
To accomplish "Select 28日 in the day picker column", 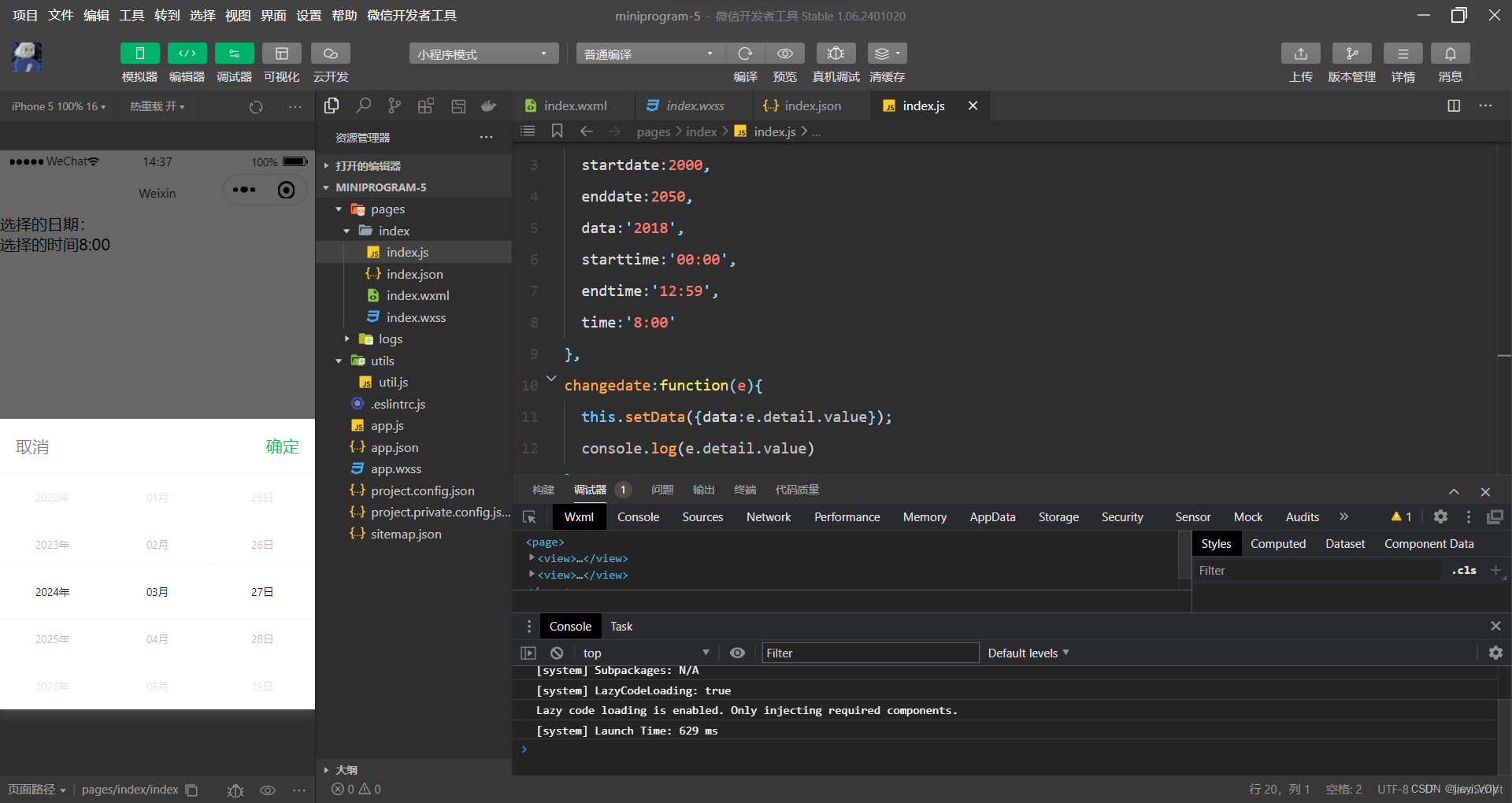I will point(262,639).
